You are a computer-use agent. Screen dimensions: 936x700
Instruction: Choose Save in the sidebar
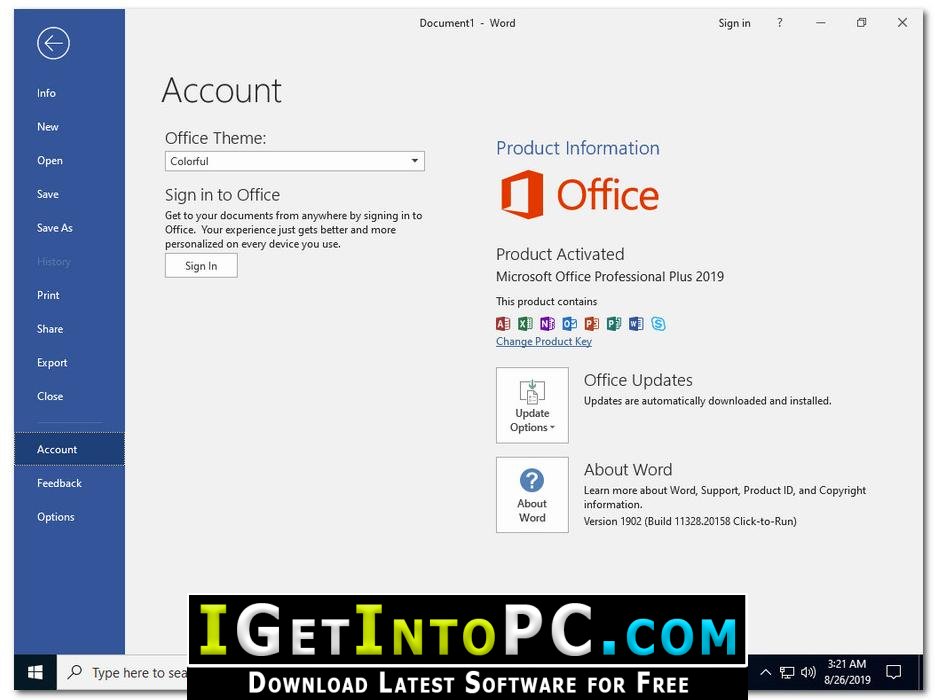(48, 194)
